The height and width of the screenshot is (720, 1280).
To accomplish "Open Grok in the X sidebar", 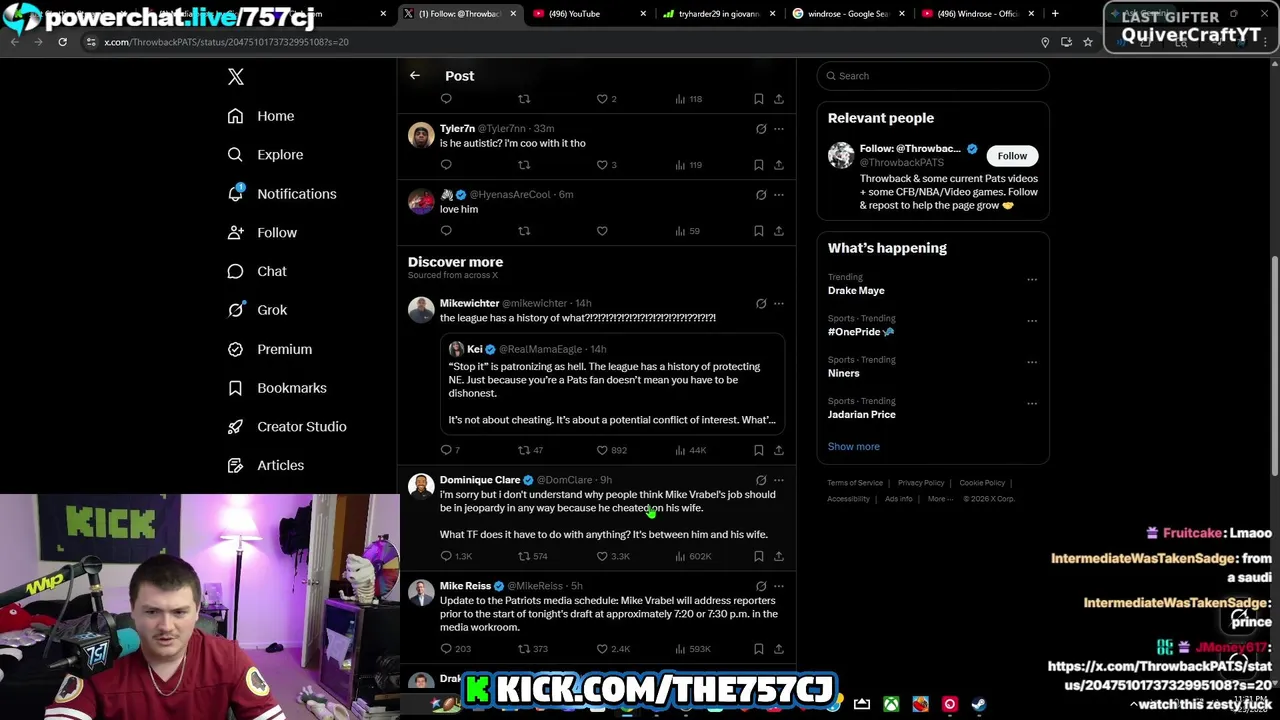I will (257, 310).
